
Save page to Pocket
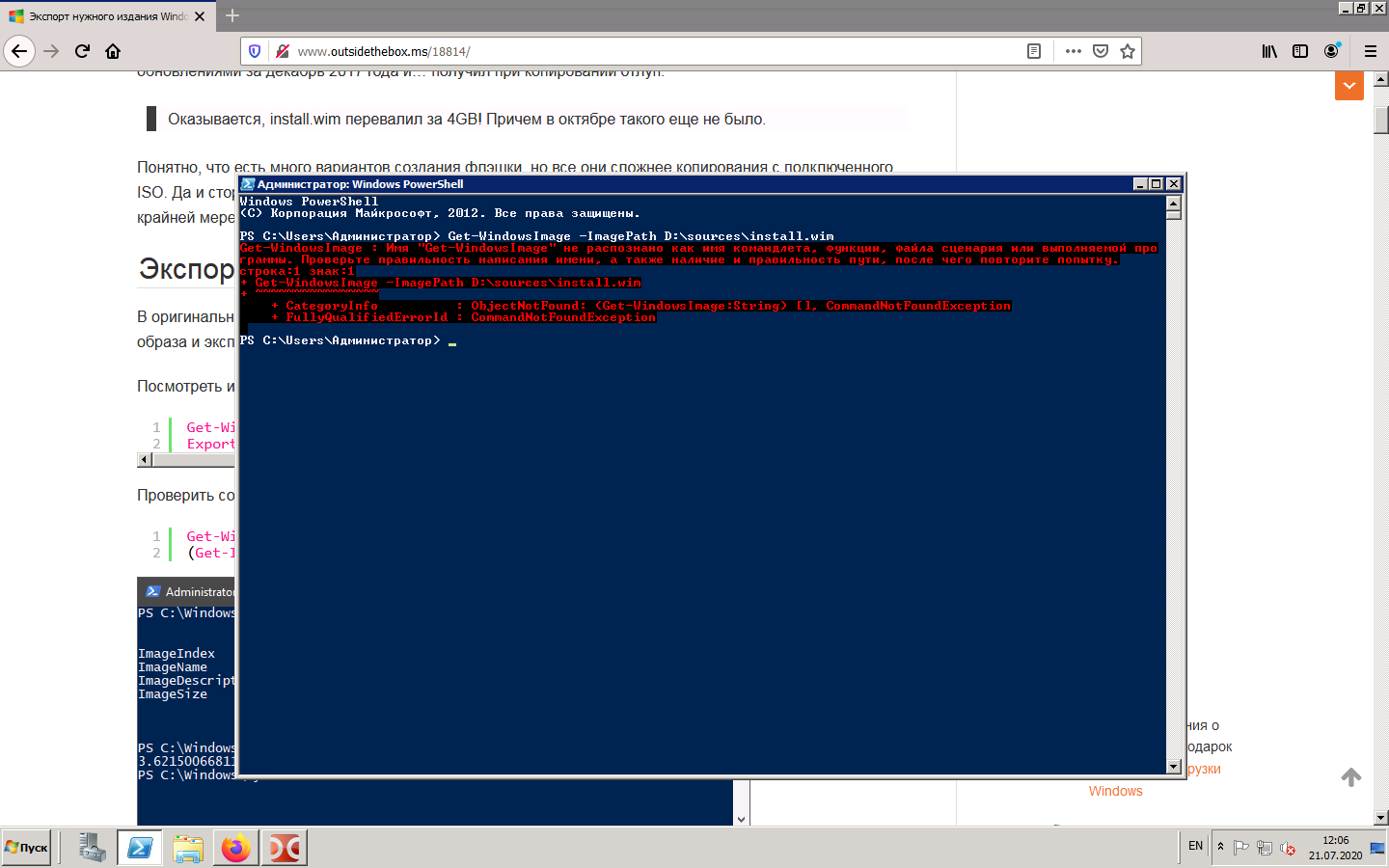[1101, 51]
